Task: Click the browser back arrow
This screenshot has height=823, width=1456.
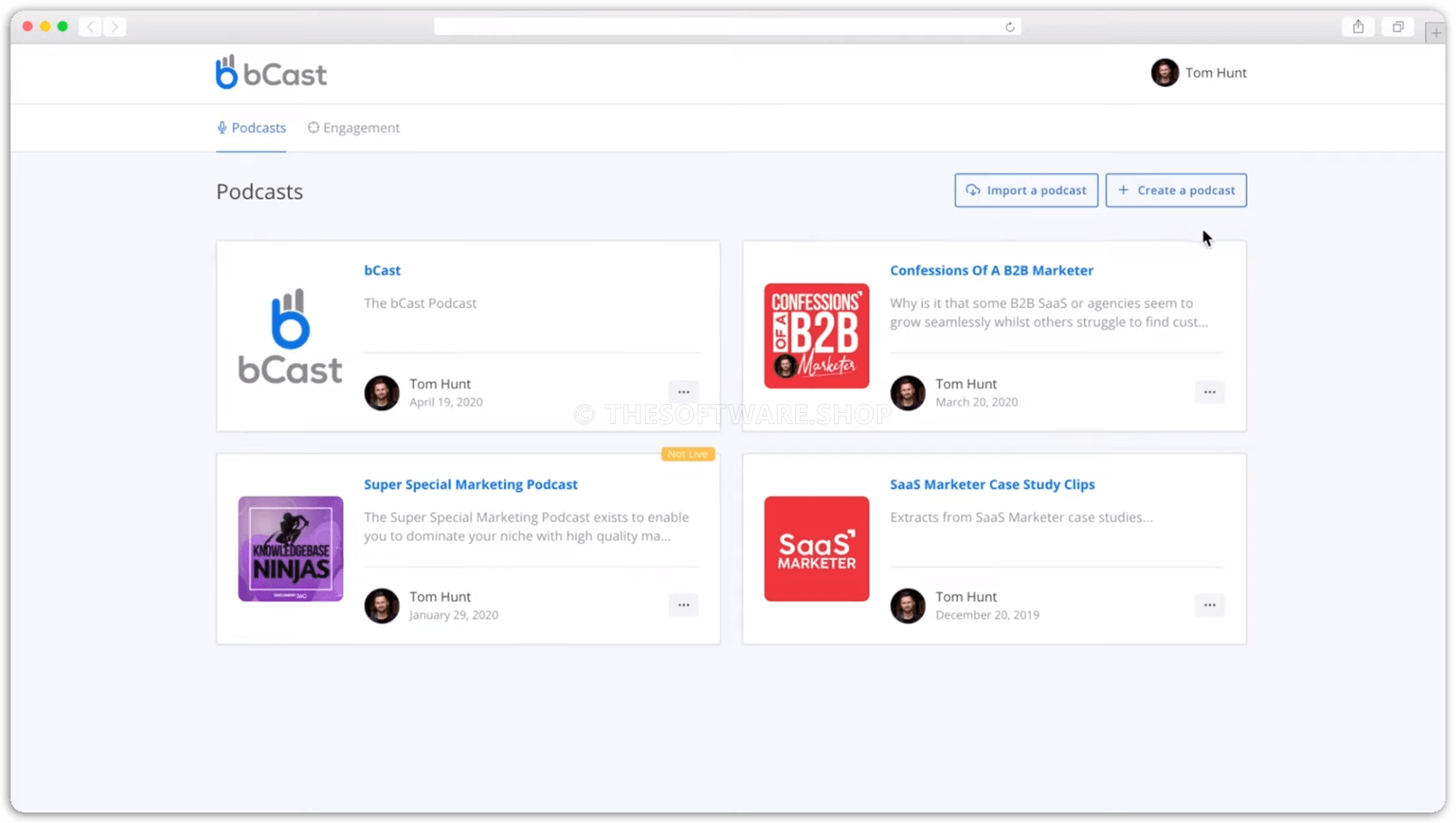Action: click(x=91, y=26)
